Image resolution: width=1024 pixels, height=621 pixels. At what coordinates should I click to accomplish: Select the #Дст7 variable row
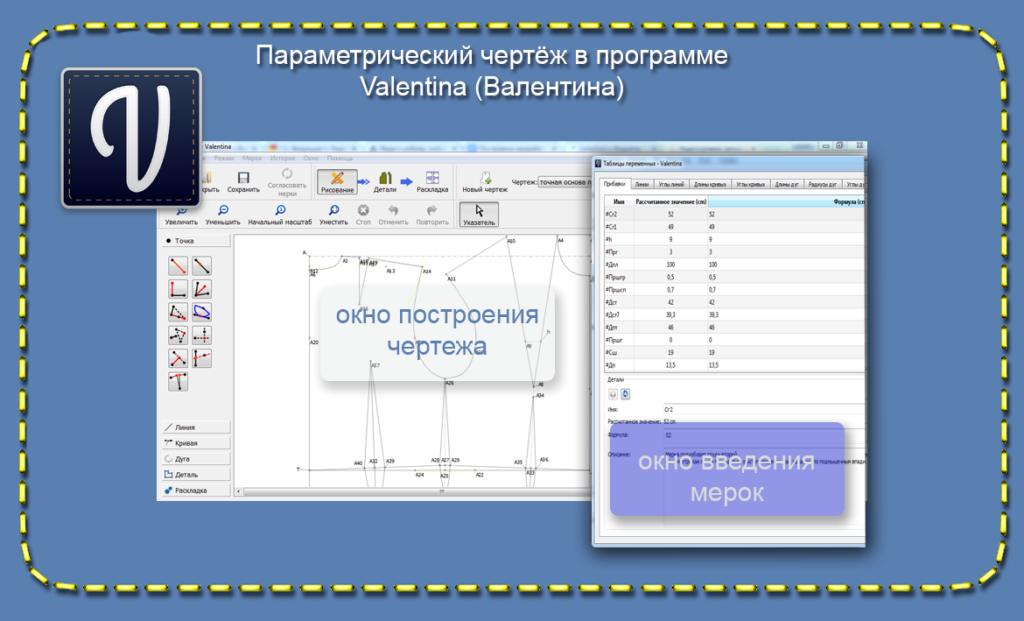735,315
